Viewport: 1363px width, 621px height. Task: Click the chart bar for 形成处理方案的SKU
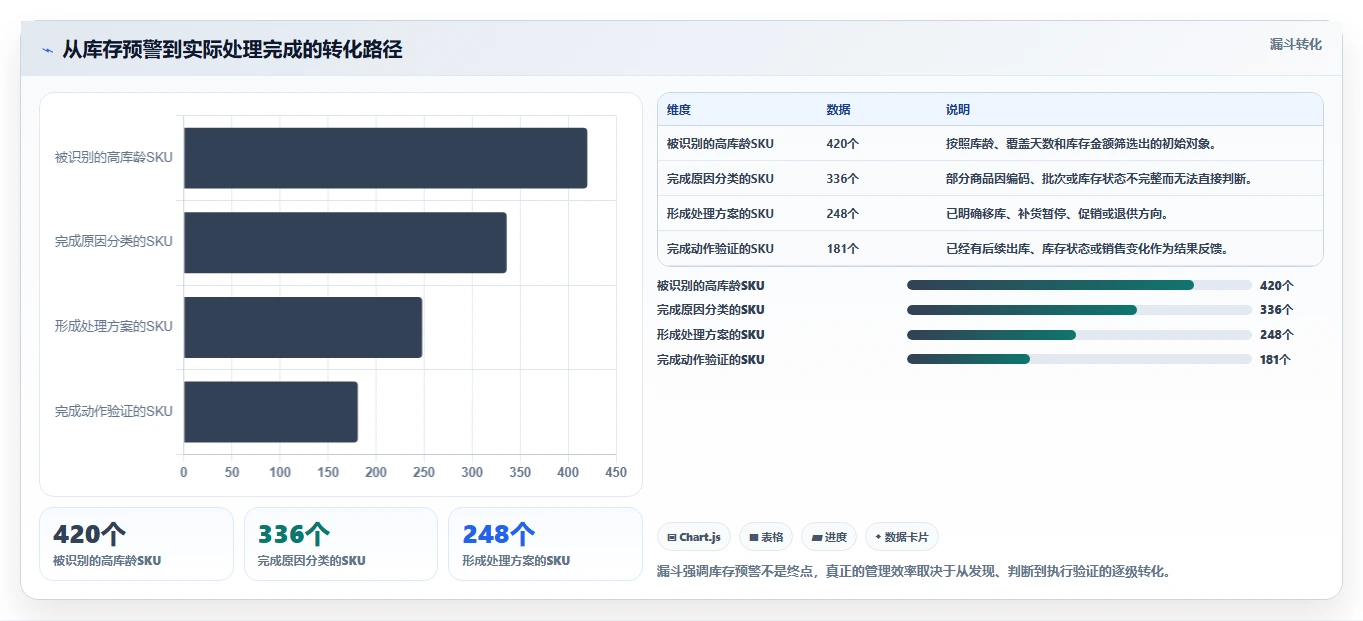coord(303,327)
